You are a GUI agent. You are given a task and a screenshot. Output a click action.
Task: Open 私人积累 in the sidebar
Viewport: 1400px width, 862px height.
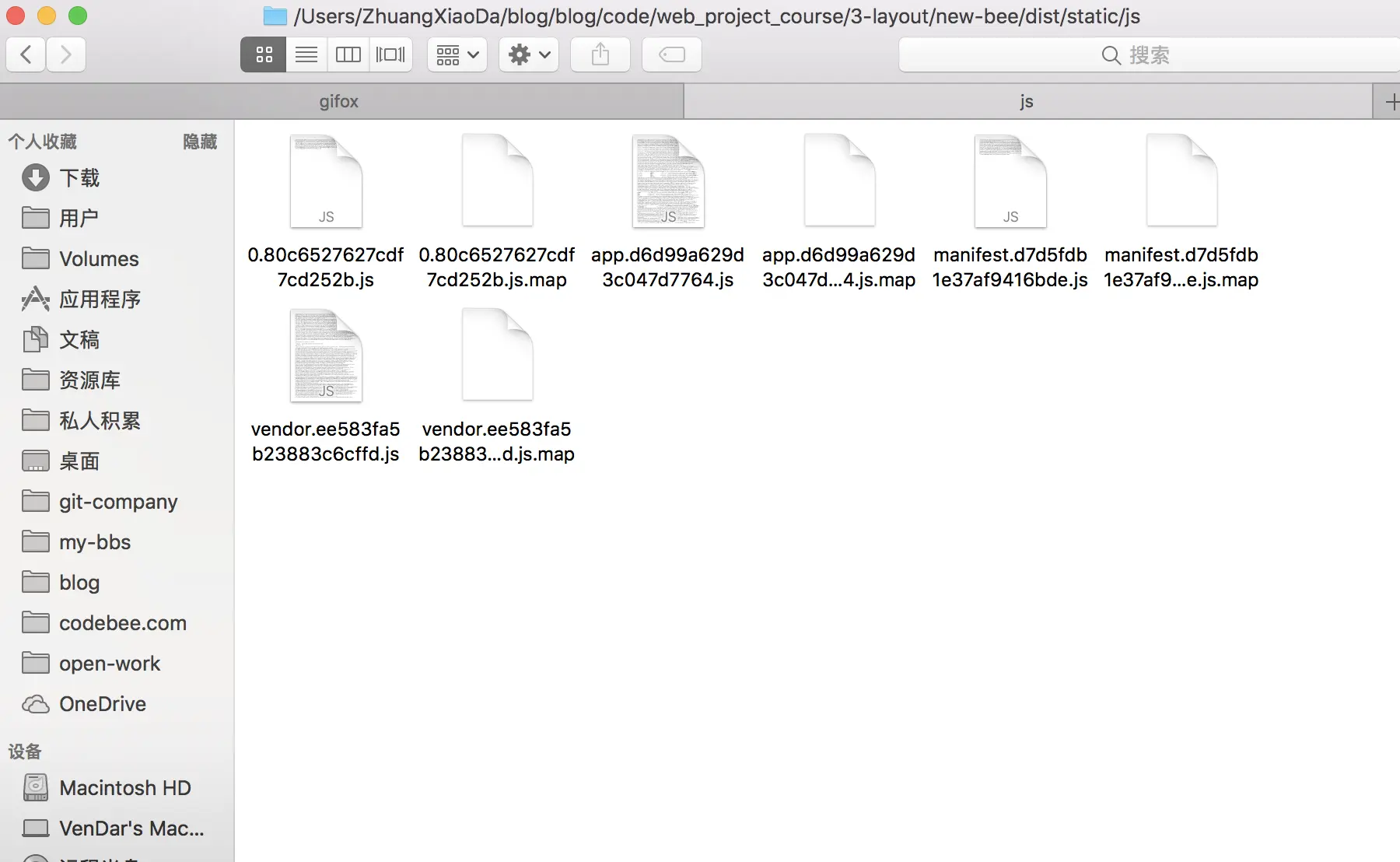pyautogui.click(x=117, y=421)
